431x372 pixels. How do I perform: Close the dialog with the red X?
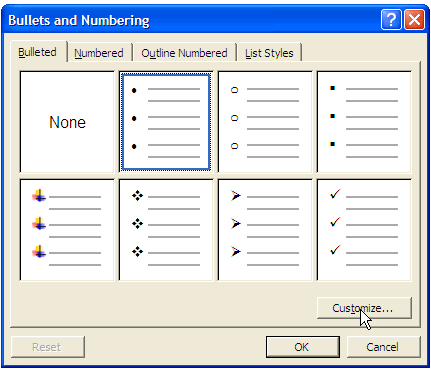414,20
